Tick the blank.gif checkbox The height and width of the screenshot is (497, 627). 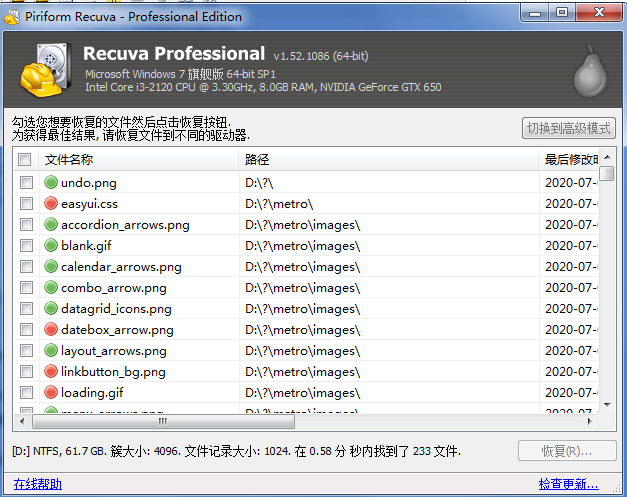click(26, 246)
